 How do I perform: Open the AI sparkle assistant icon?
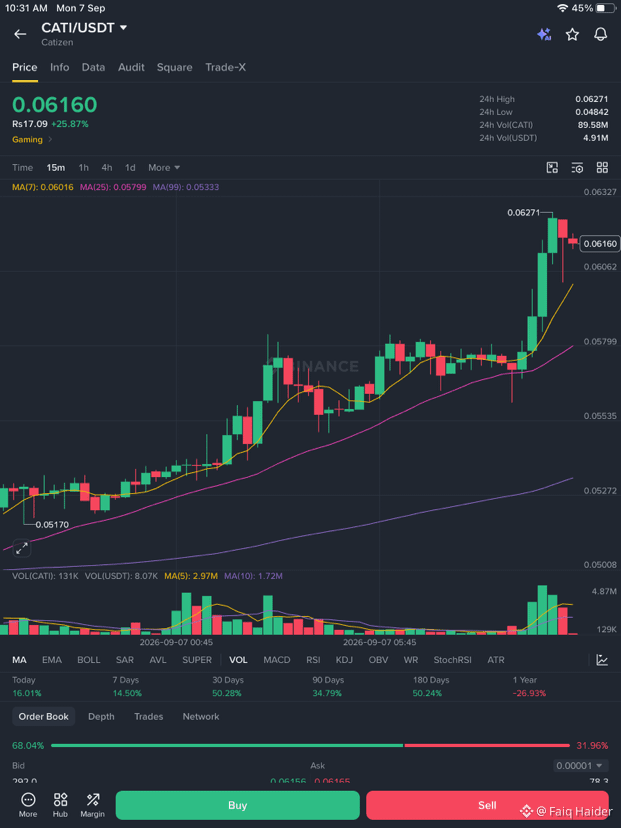tap(544, 34)
